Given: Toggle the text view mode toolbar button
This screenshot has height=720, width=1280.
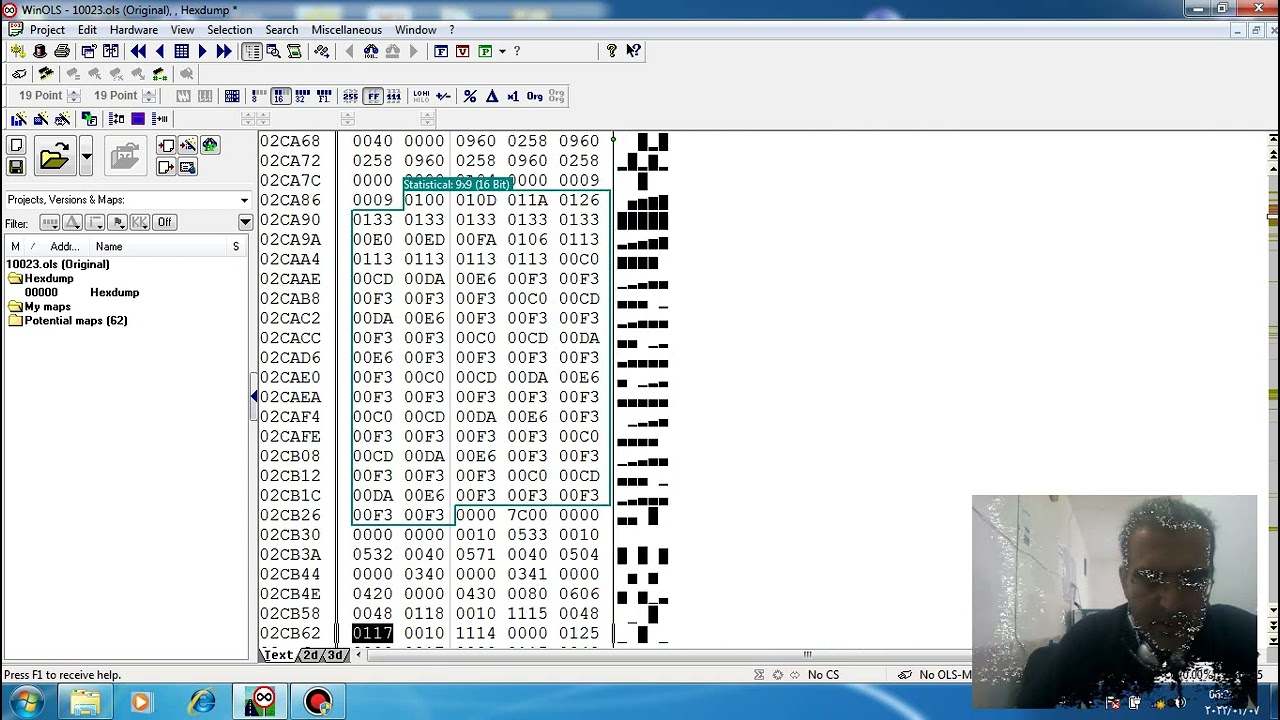Looking at the screenshot, I should 252,51.
